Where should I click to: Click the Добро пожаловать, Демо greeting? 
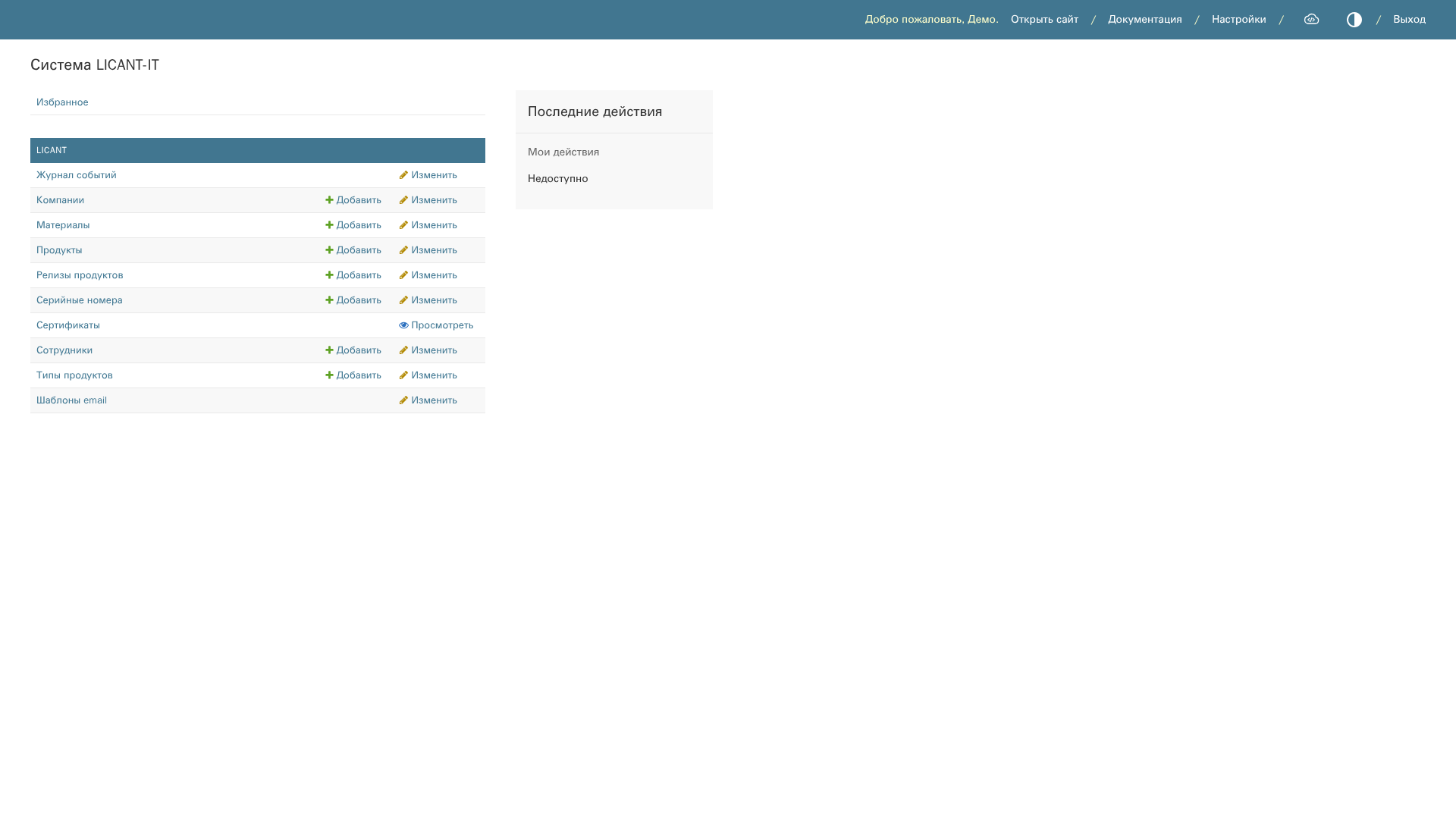(931, 20)
